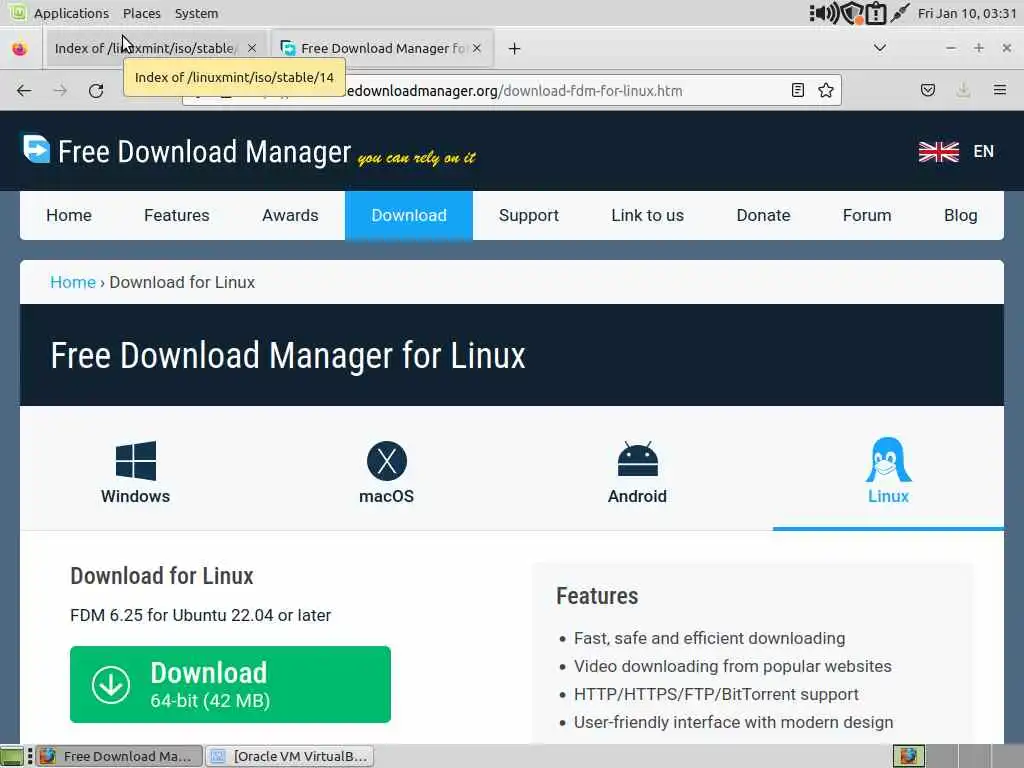Close the Index of linuxmint tab

pyautogui.click(x=251, y=48)
